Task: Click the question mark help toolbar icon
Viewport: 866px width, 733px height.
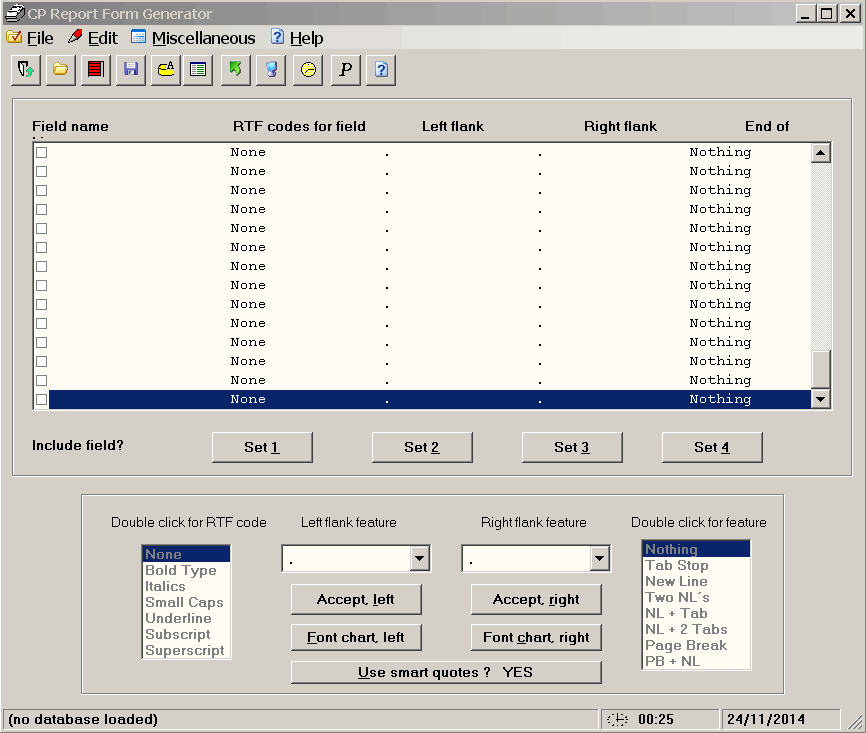Action: pos(381,70)
